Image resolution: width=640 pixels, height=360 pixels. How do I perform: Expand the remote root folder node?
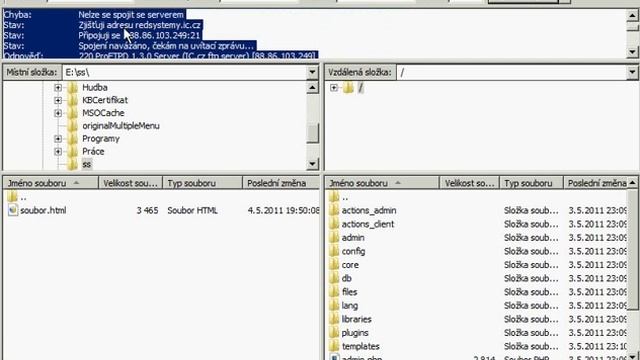click(x=334, y=88)
